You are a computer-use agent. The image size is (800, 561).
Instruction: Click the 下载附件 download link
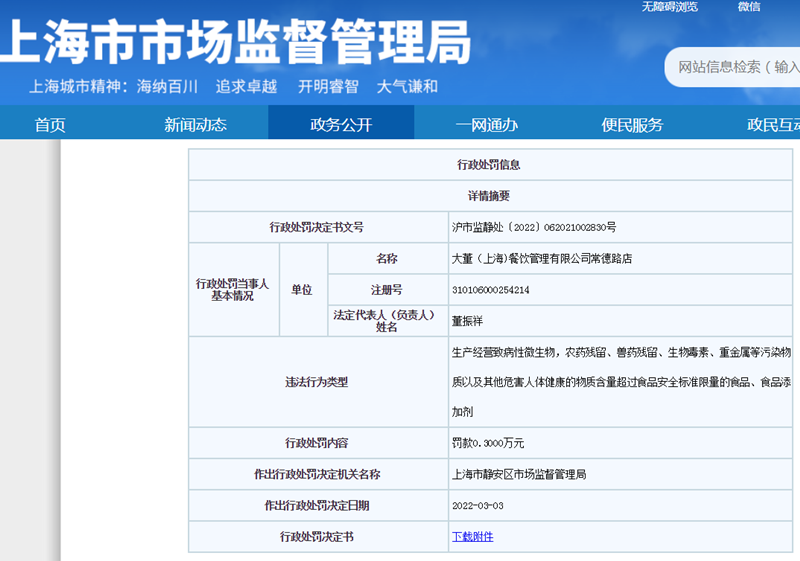472,537
